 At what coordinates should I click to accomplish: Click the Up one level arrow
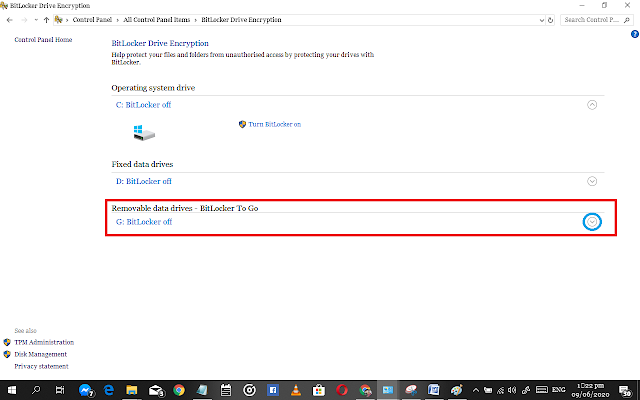tap(46, 20)
